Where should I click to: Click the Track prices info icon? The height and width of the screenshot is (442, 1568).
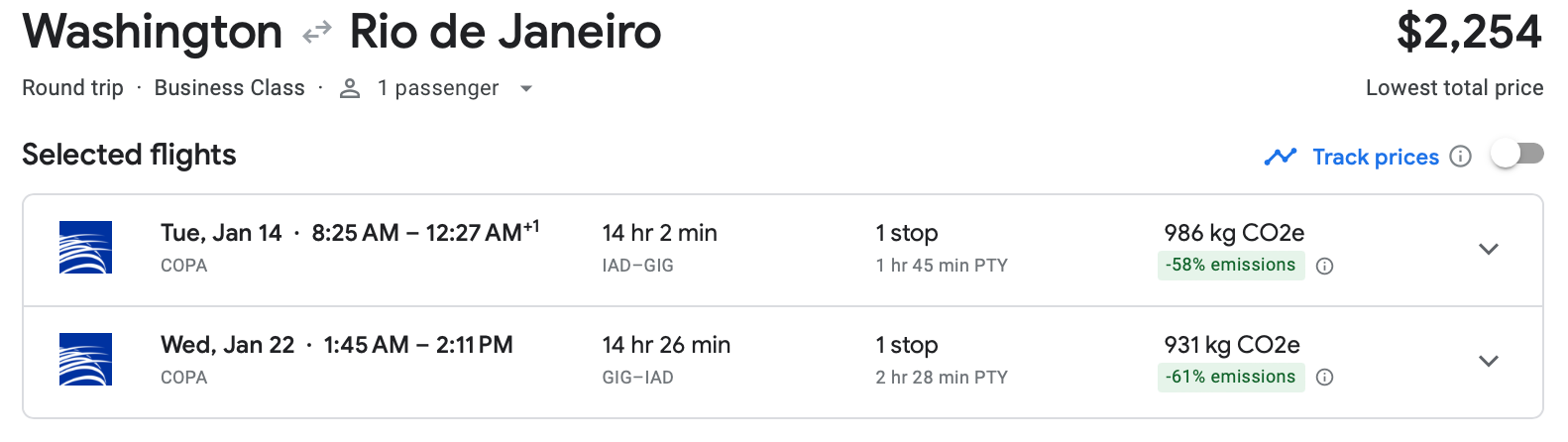[x=1460, y=157]
